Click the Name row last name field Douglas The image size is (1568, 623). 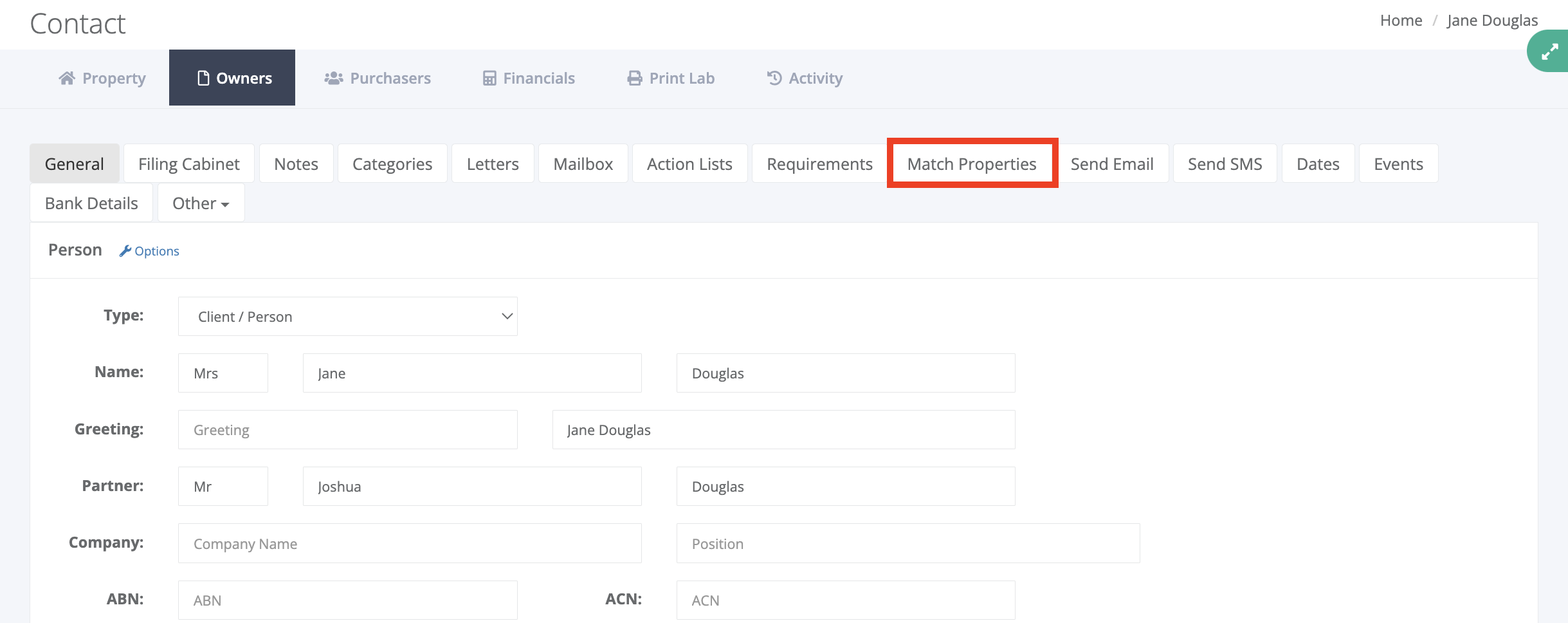click(846, 373)
